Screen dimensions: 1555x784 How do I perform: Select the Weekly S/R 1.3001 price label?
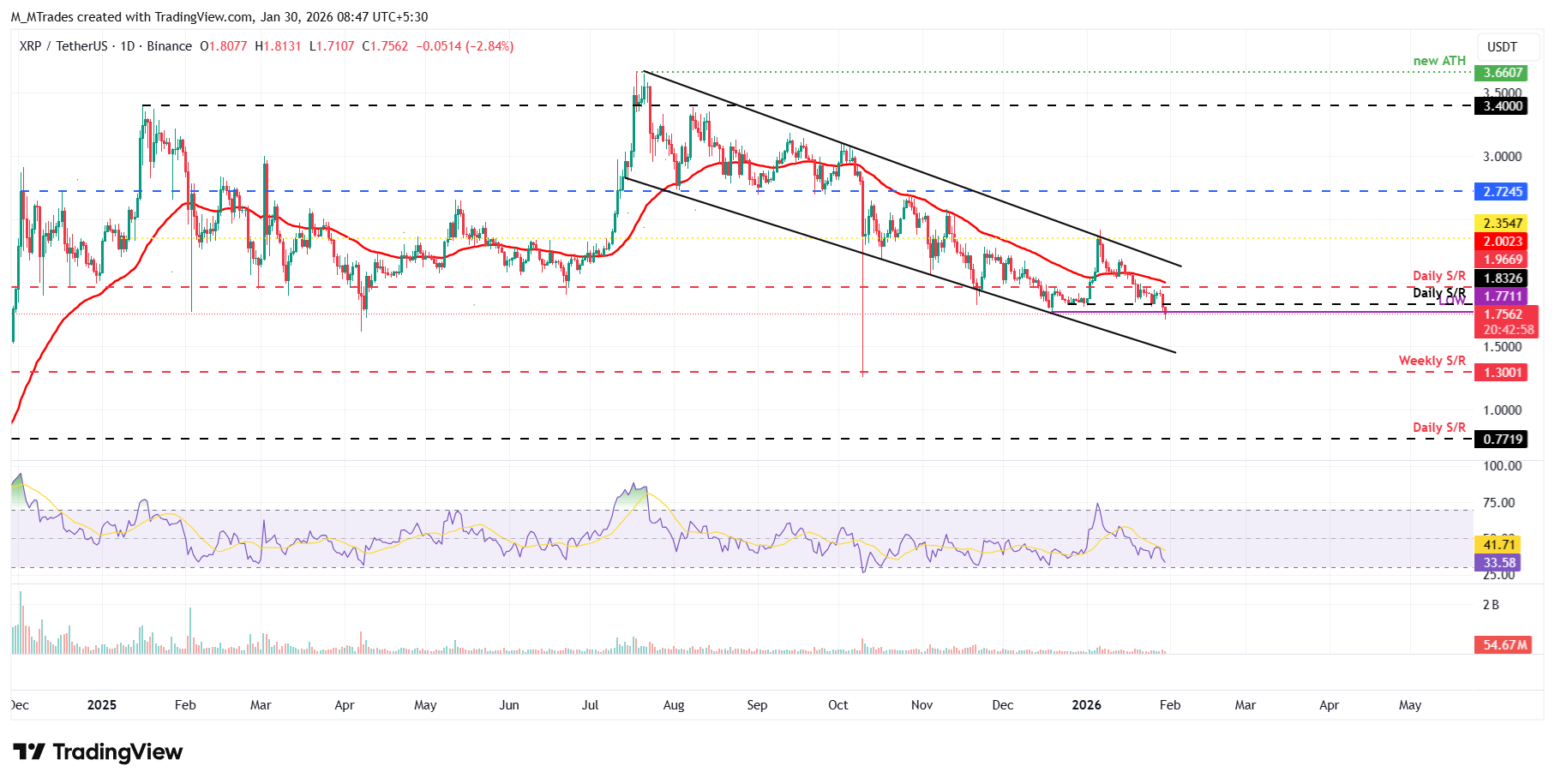tap(1503, 373)
